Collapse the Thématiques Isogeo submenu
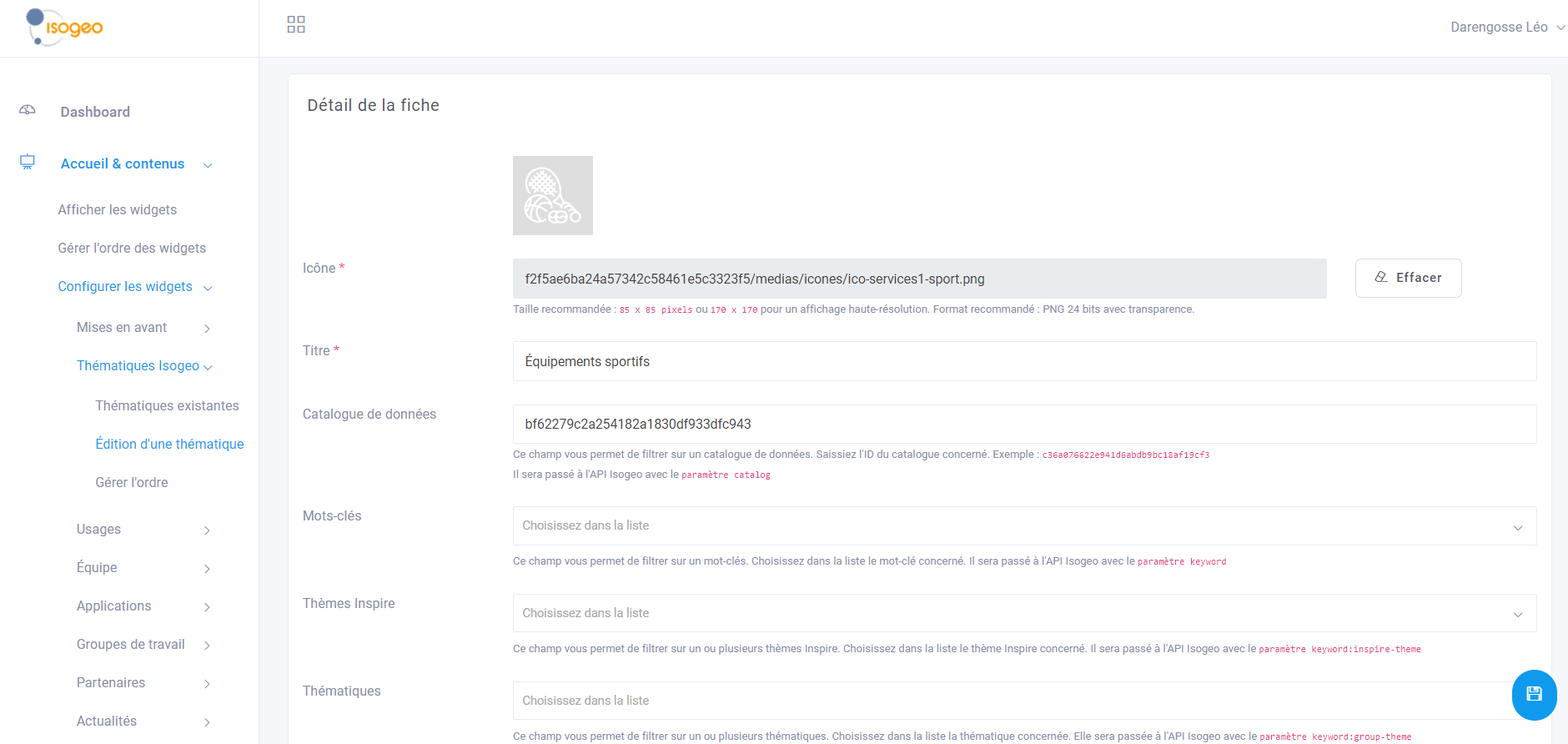The height and width of the screenshot is (744, 1568). coord(144,366)
